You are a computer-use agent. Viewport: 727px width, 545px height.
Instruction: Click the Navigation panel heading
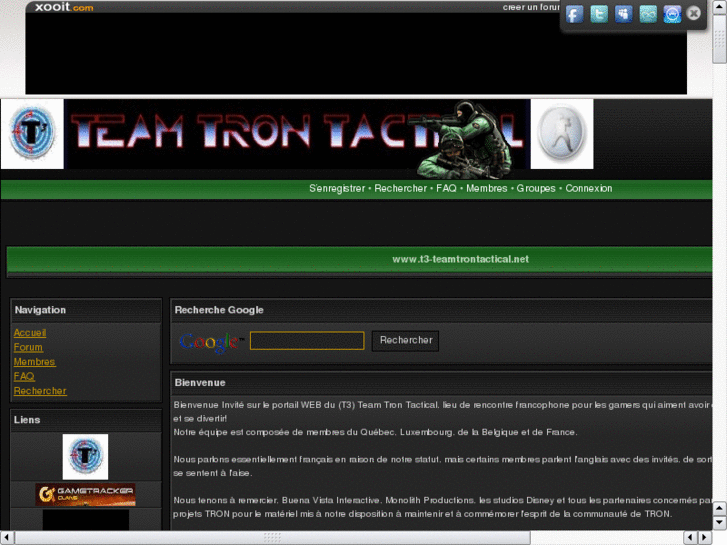[x=40, y=310]
